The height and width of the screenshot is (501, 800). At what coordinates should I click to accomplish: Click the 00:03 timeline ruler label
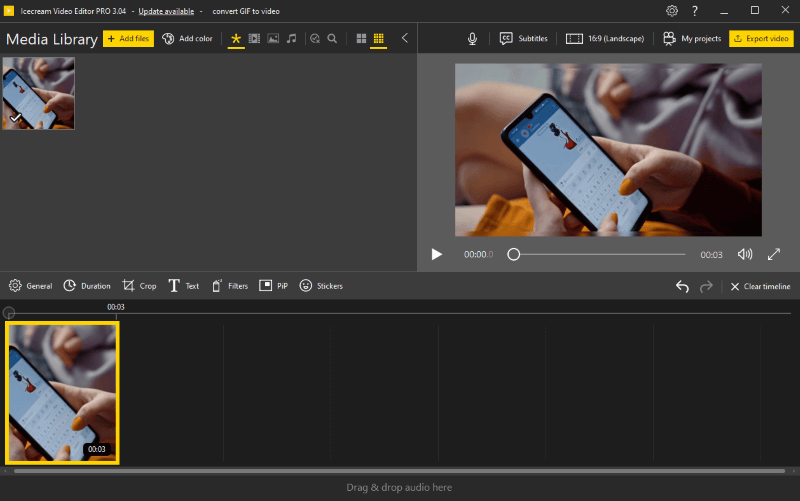116,307
